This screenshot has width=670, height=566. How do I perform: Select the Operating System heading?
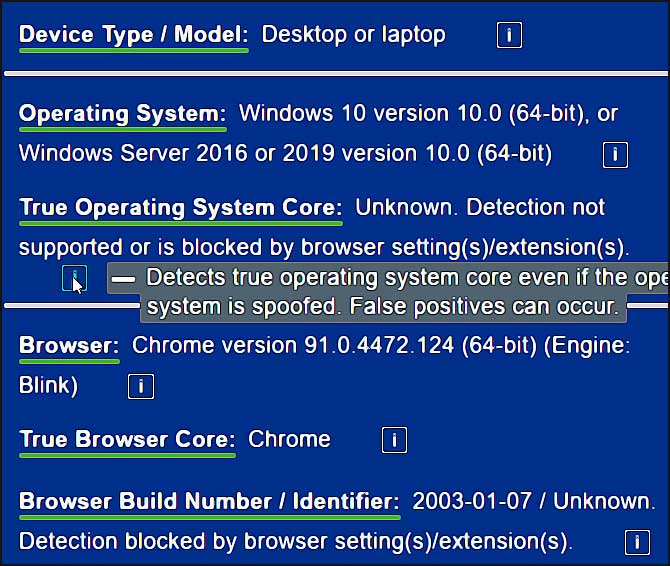pyautogui.click(x=123, y=114)
